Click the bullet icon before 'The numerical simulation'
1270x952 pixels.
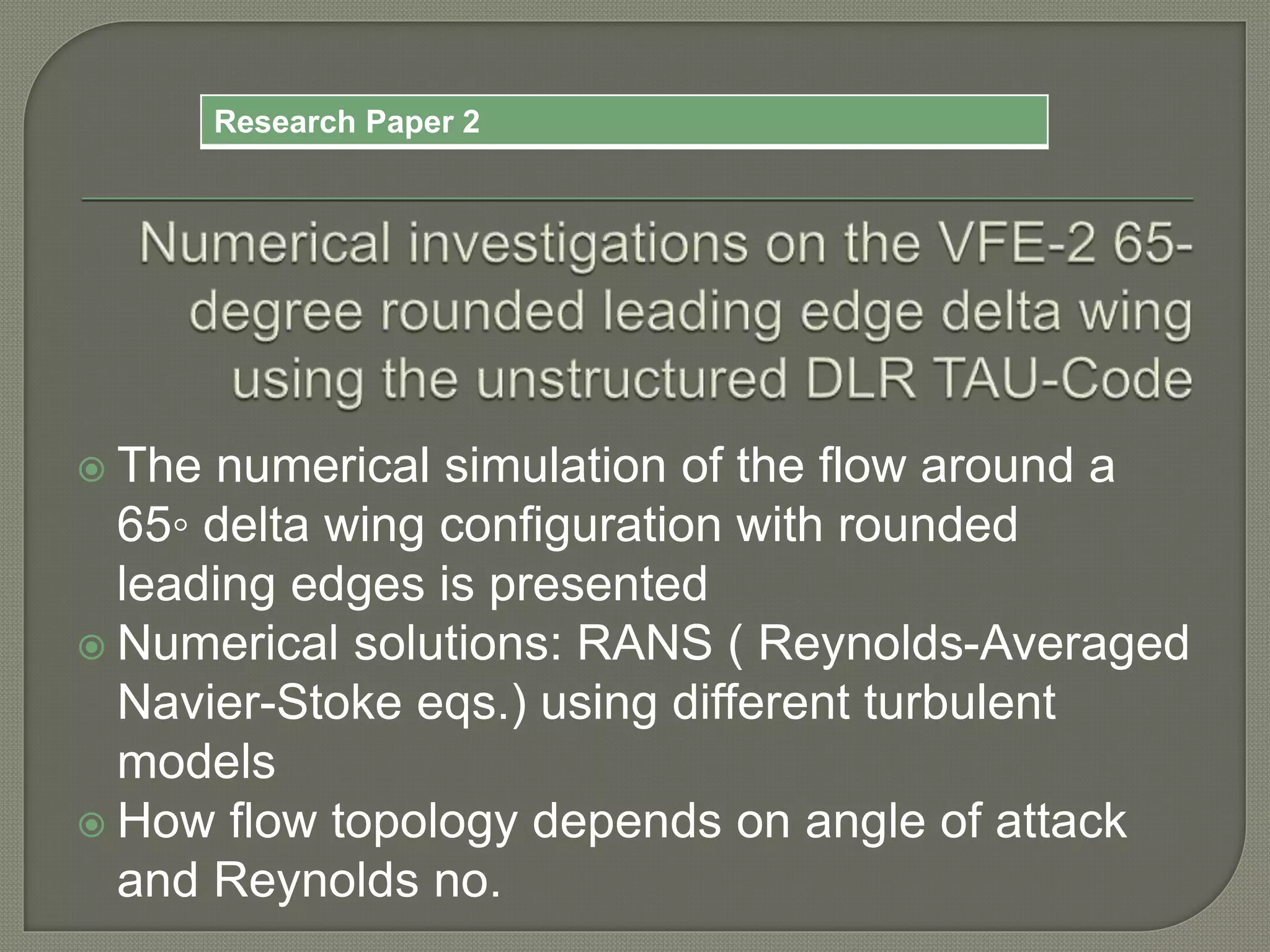pos(92,470)
